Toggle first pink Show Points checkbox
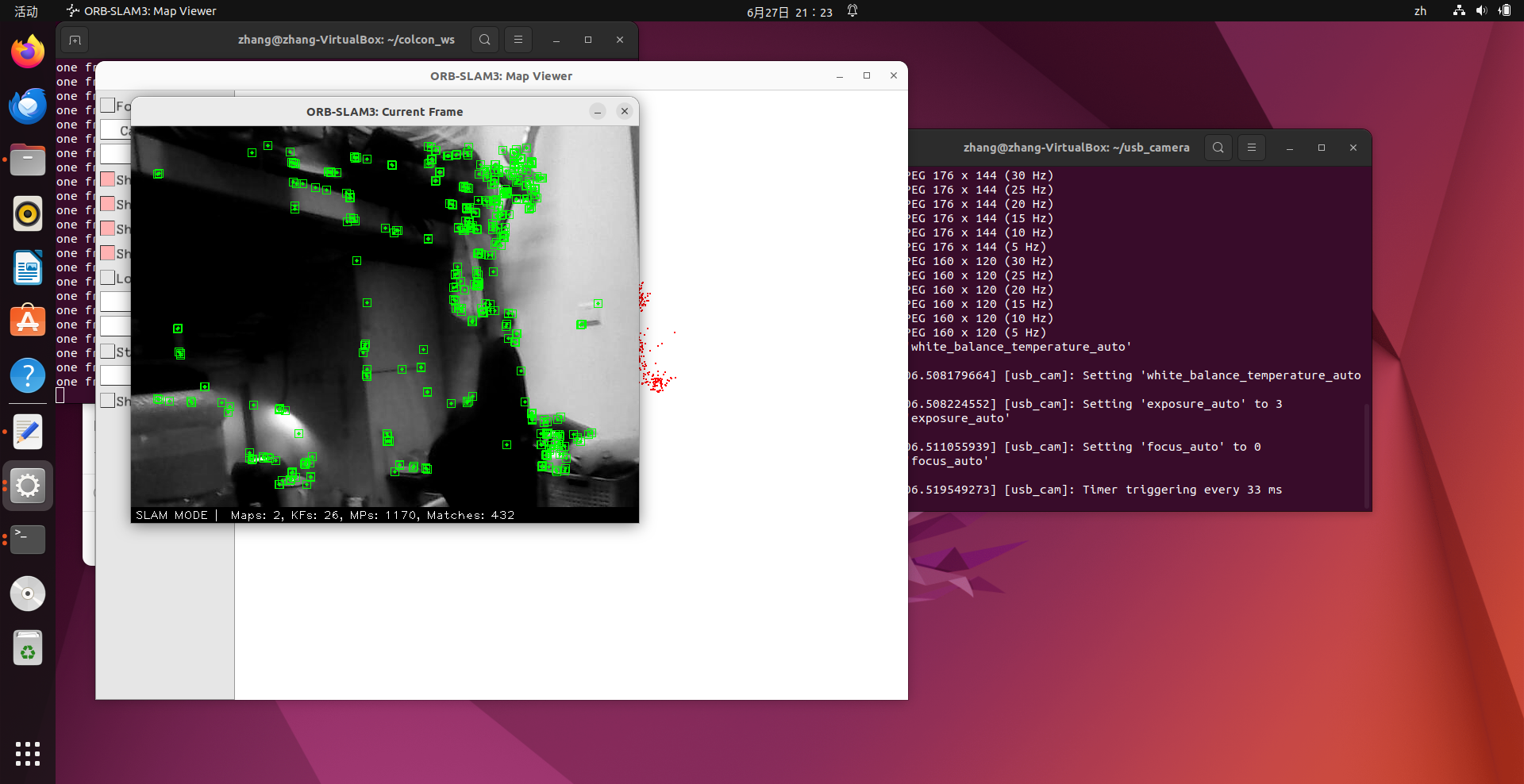1524x784 pixels. click(x=108, y=179)
